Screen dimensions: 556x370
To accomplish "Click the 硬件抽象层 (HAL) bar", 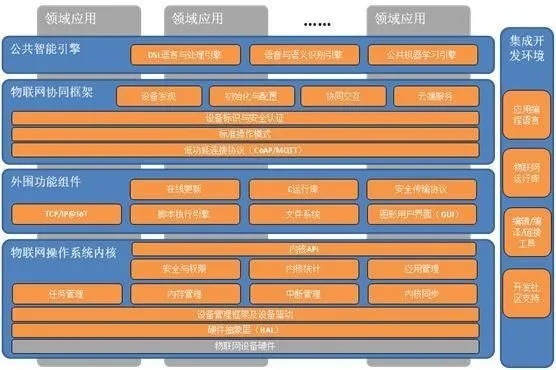I will click(245, 330).
